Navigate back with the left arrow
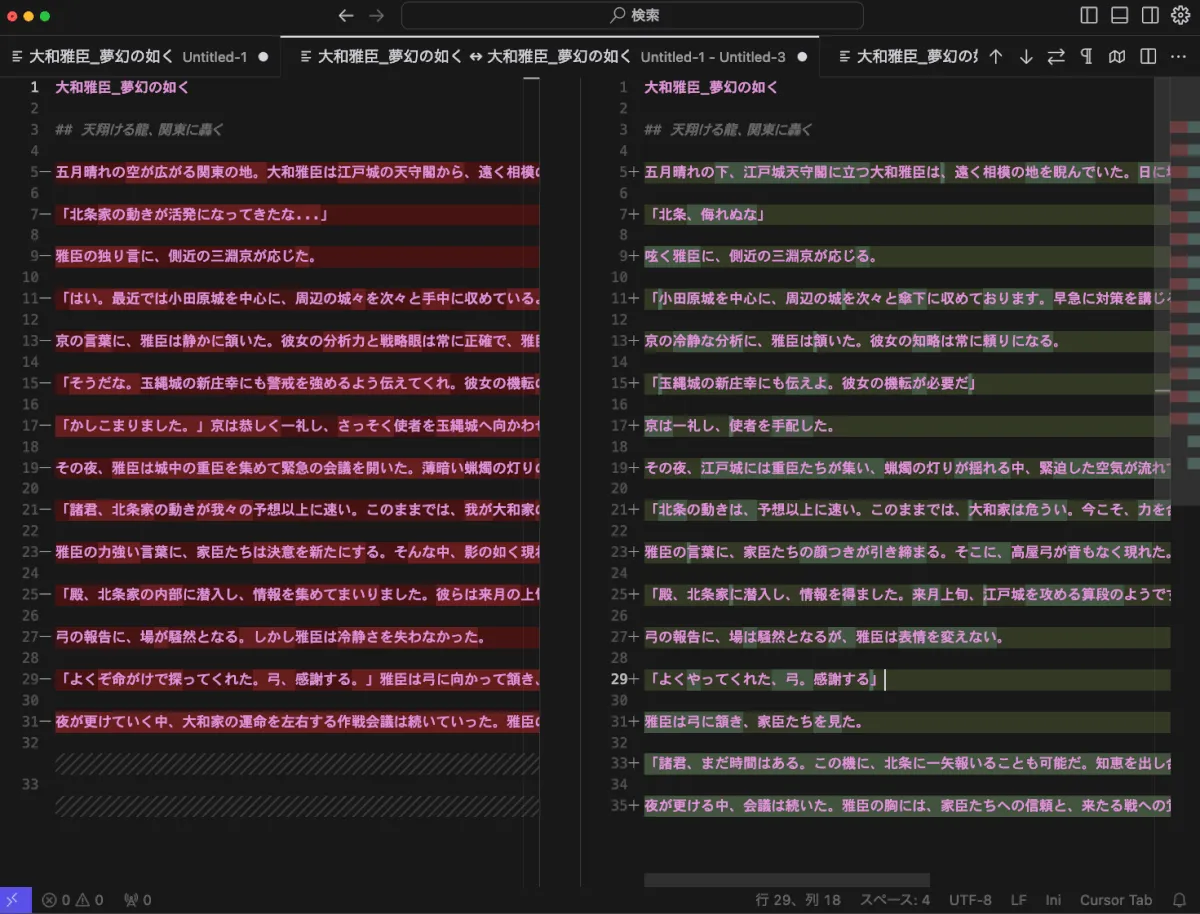The image size is (1200, 914). 346,16
